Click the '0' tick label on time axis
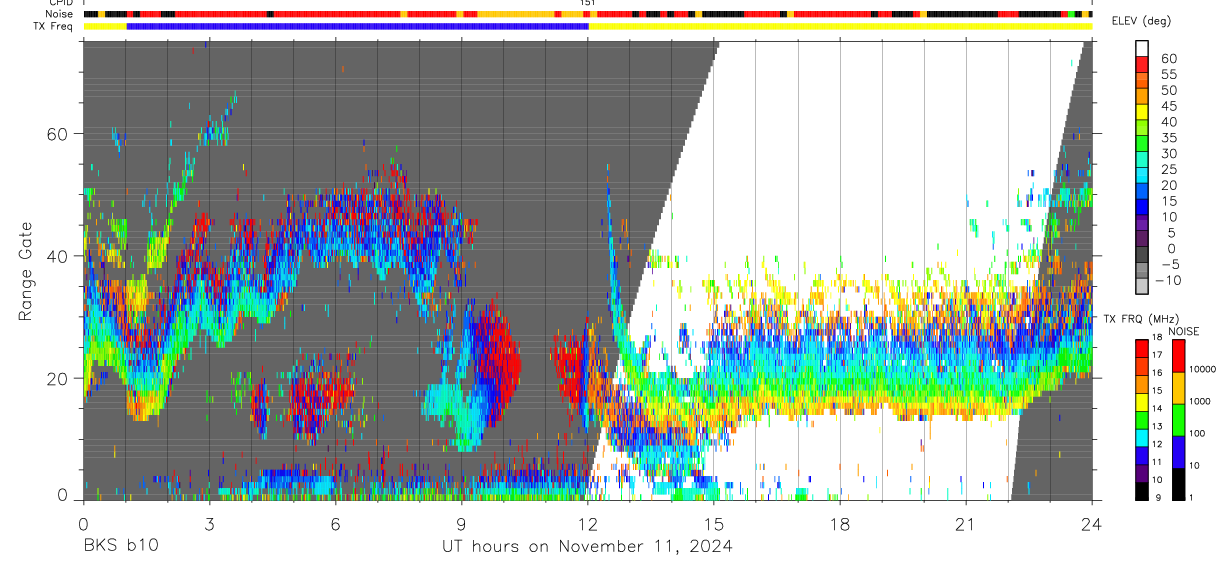 [x=83, y=524]
